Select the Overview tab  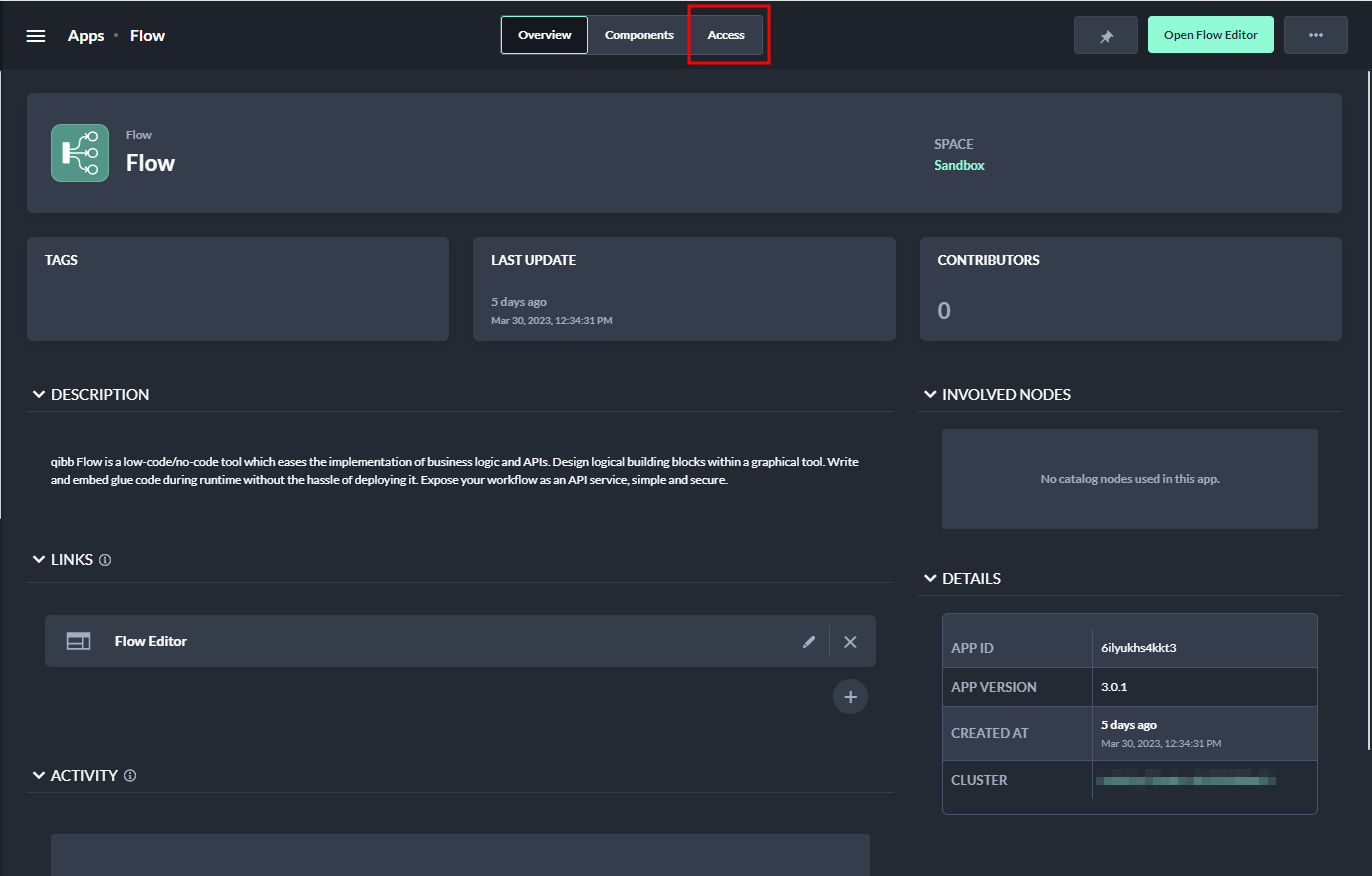[545, 35]
